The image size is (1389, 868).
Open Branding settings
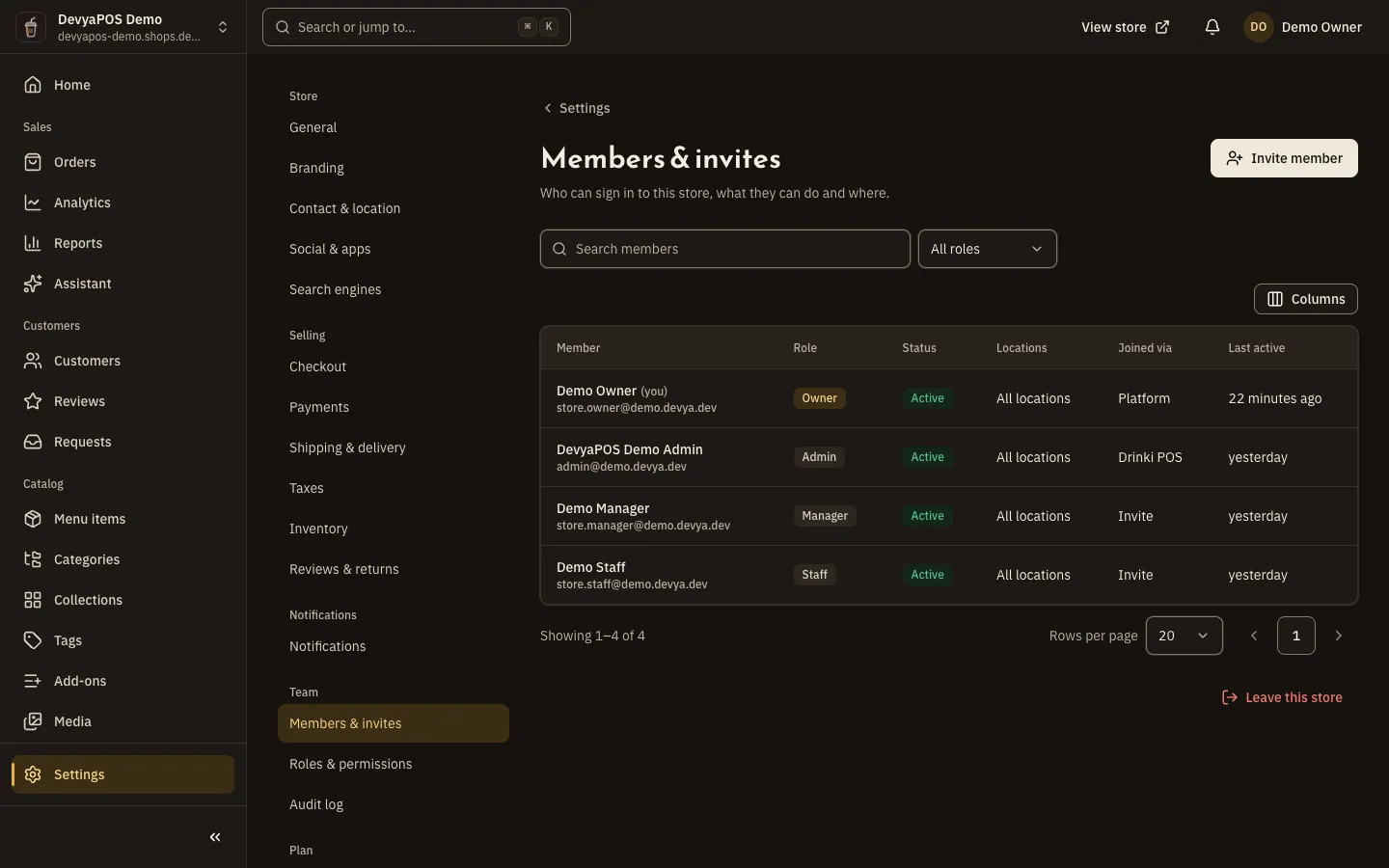pos(394,168)
